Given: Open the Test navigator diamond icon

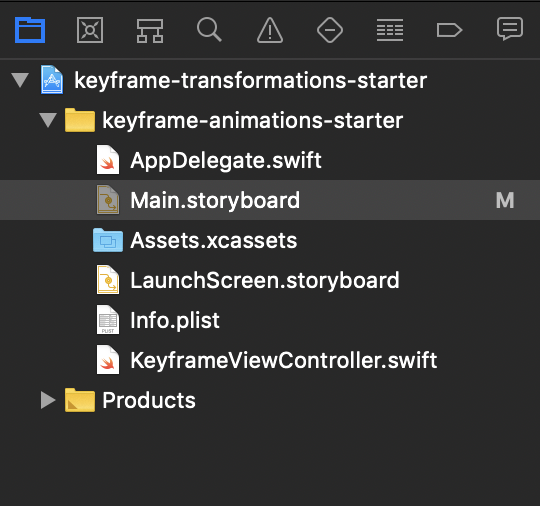Looking at the screenshot, I should 330,30.
